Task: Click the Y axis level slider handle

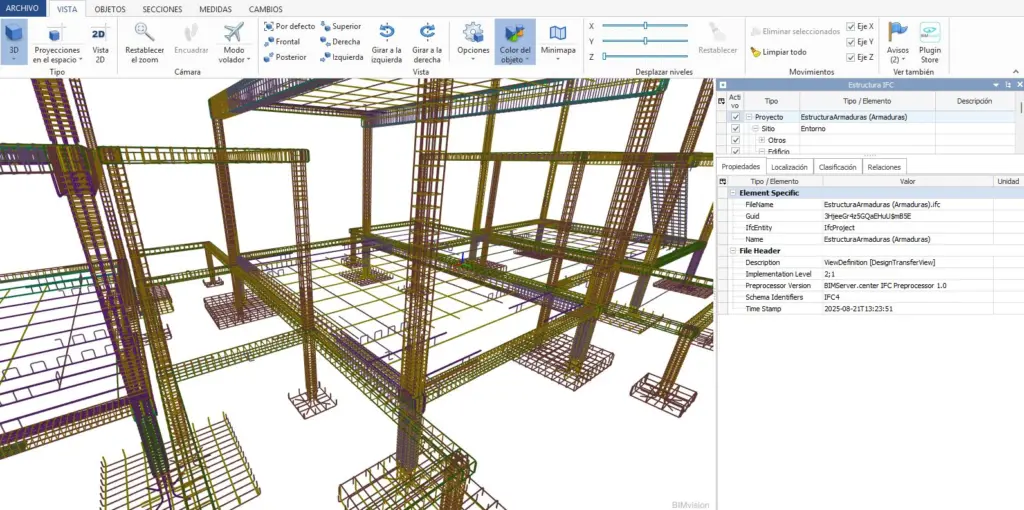Action: [646, 41]
